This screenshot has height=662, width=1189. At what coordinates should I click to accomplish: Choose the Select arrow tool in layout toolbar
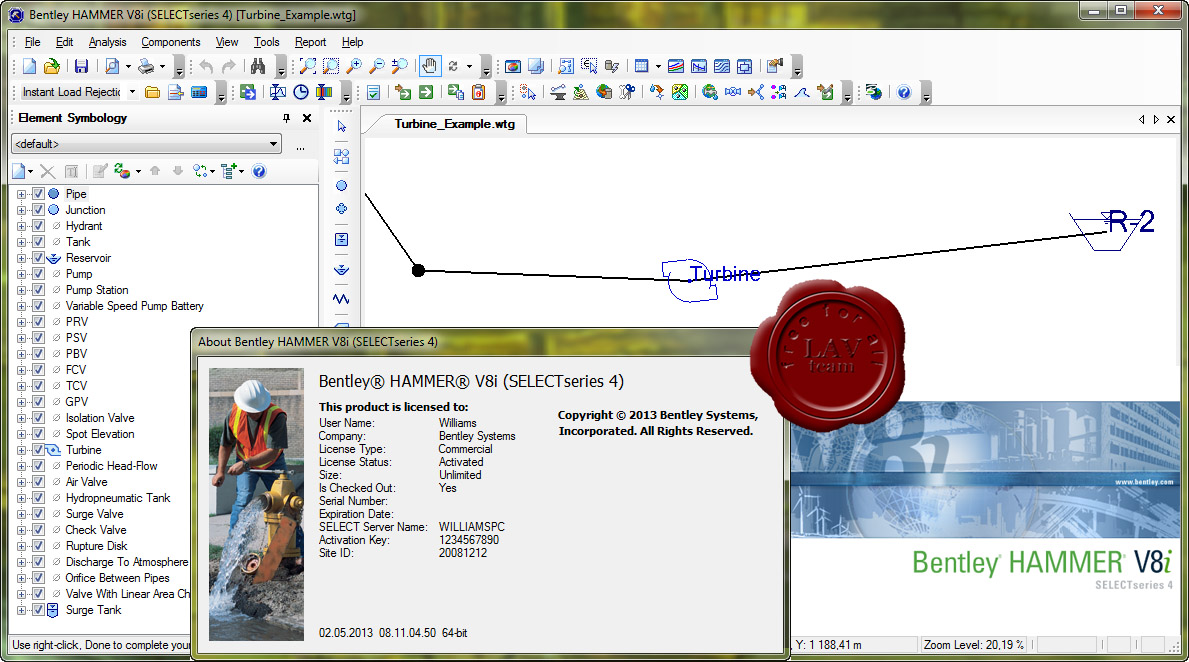(341, 127)
